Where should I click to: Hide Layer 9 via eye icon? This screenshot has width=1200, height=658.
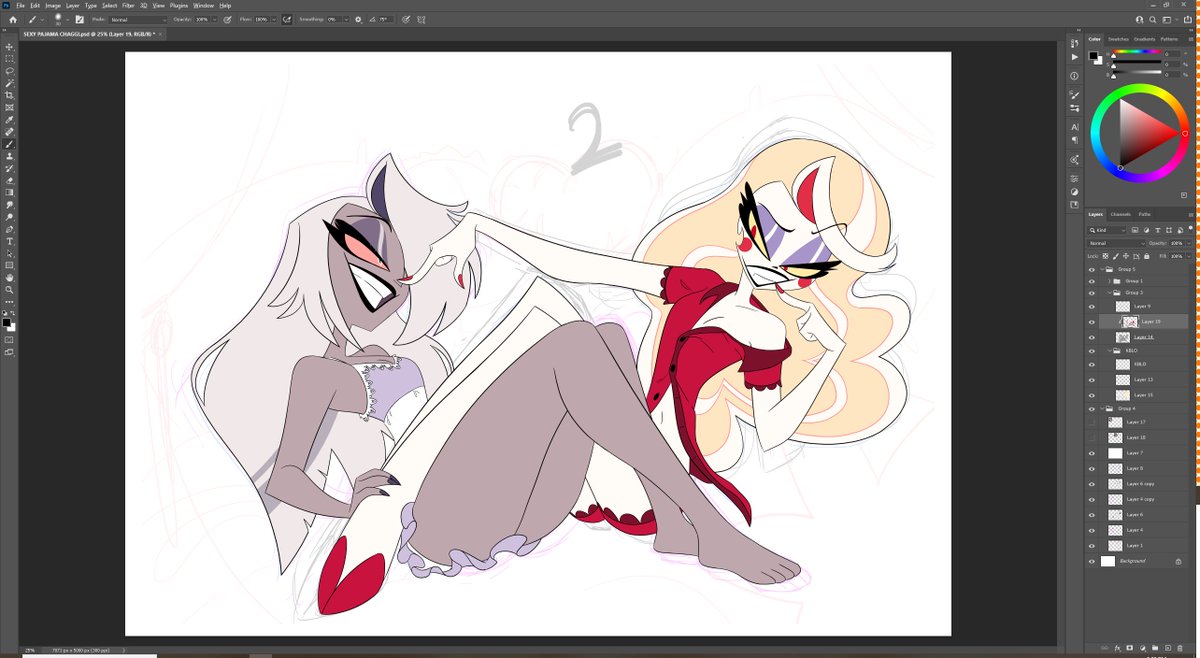coord(1092,306)
